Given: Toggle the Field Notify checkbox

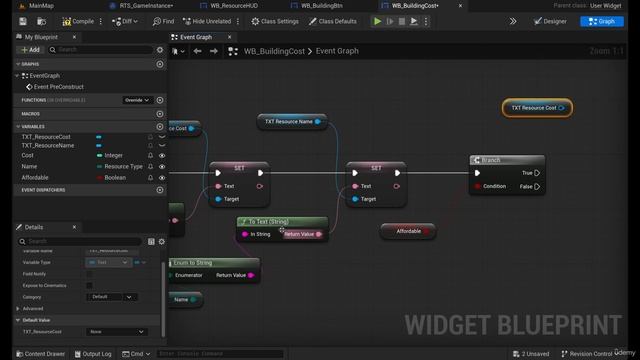Looking at the screenshot, I should point(89,274).
